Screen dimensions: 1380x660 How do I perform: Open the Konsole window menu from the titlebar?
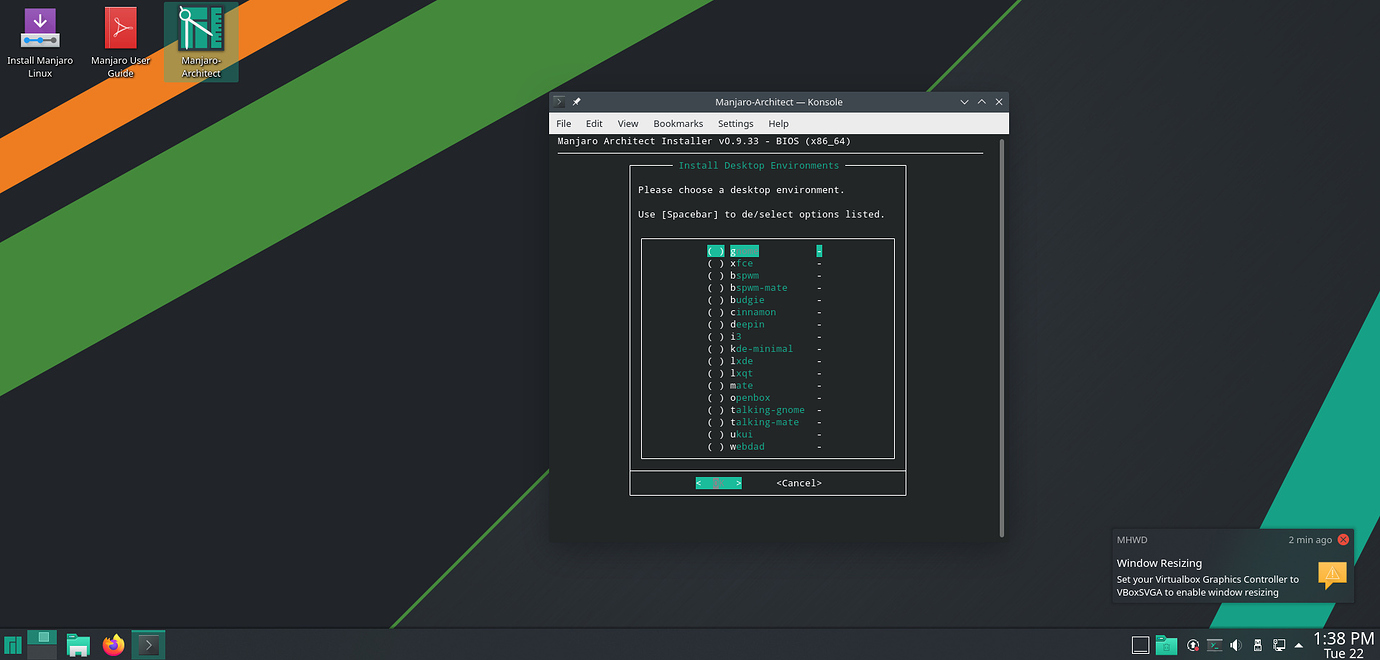(558, 101)
